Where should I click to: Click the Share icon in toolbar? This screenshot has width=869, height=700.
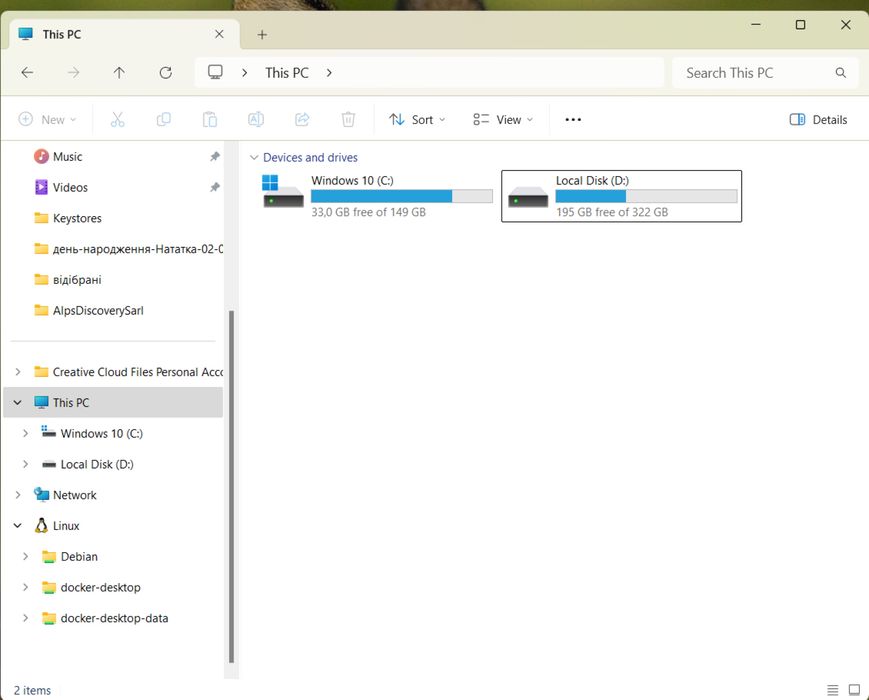302,119
